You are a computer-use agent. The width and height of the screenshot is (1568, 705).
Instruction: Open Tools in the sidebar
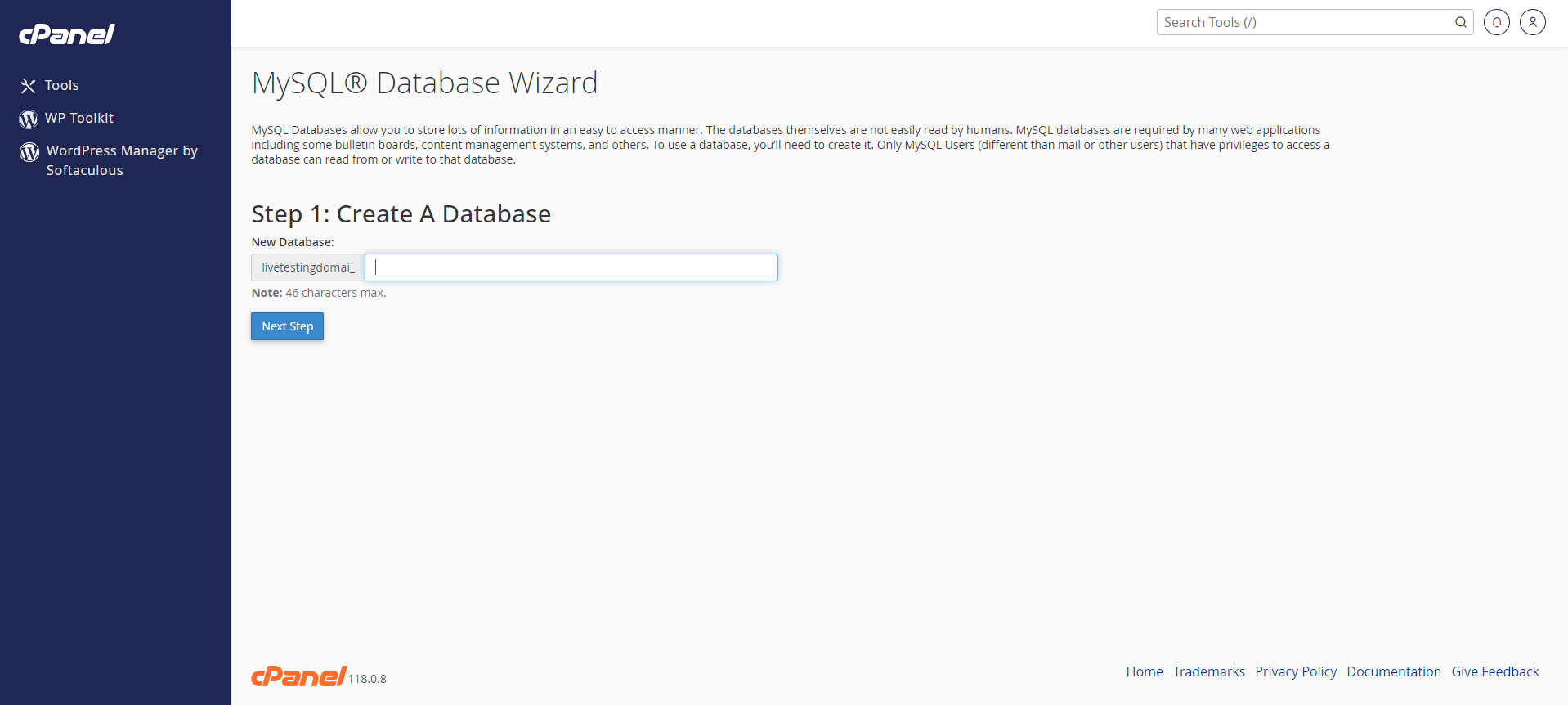click(x=62, y=85)
